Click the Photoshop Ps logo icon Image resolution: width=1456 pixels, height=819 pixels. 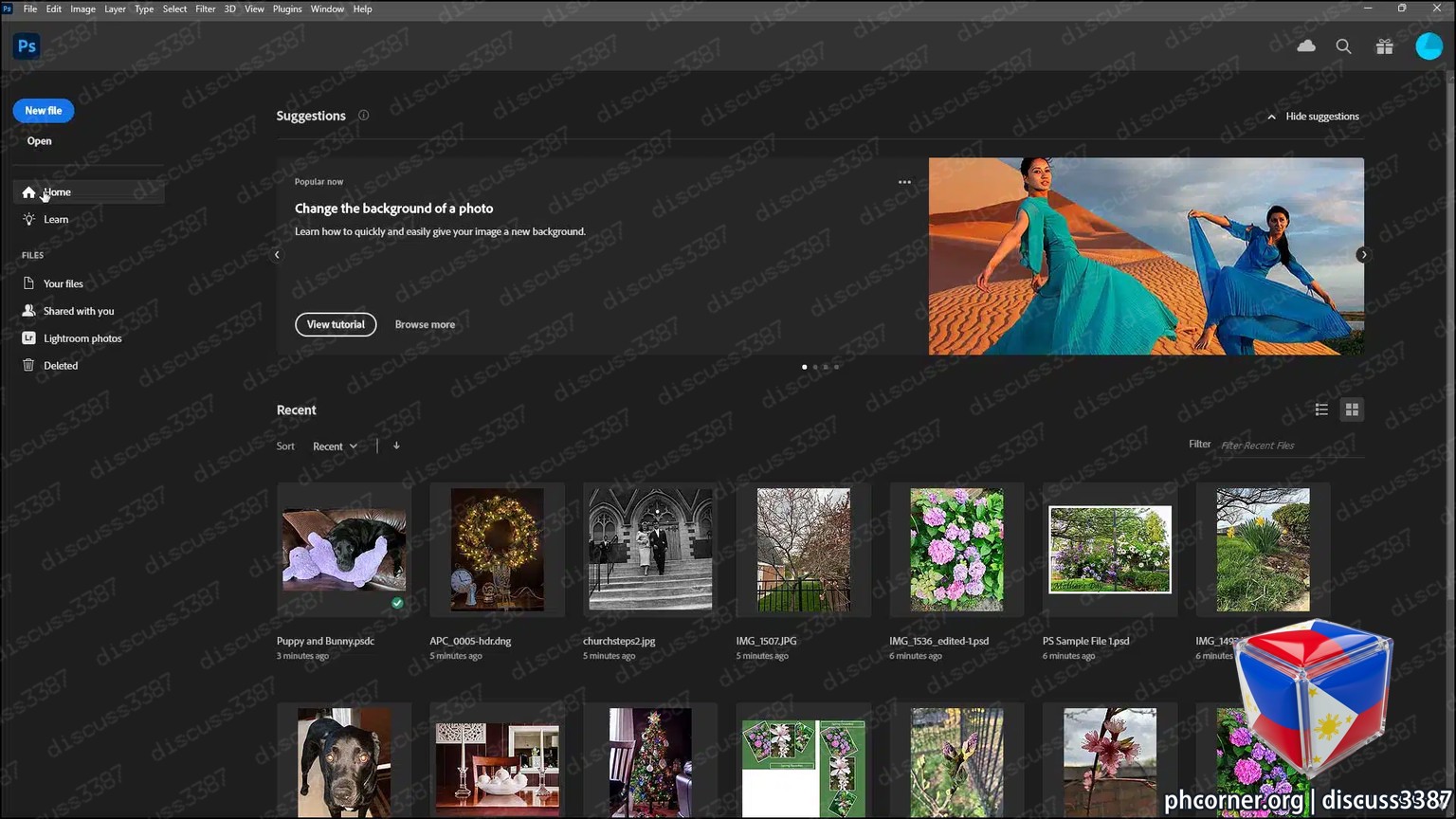point(27,45)
